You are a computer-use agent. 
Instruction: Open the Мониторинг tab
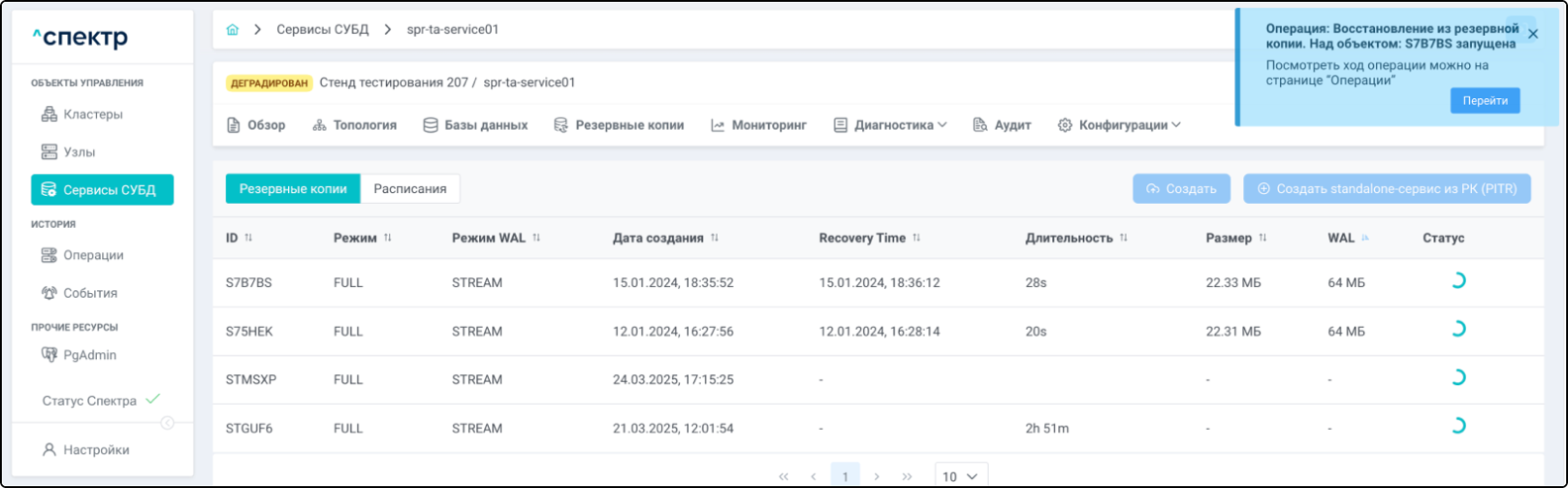(759, 126)
